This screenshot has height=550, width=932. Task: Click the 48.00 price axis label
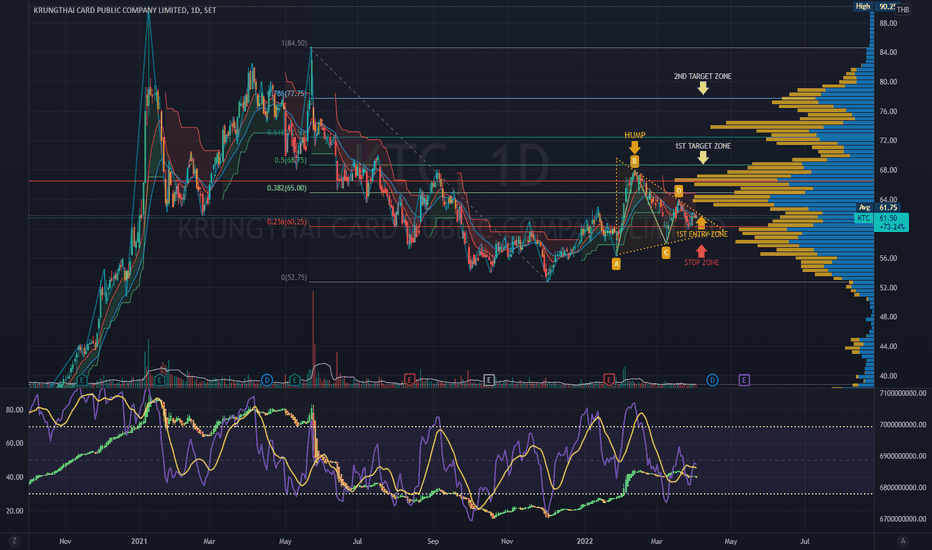[888, 317]
